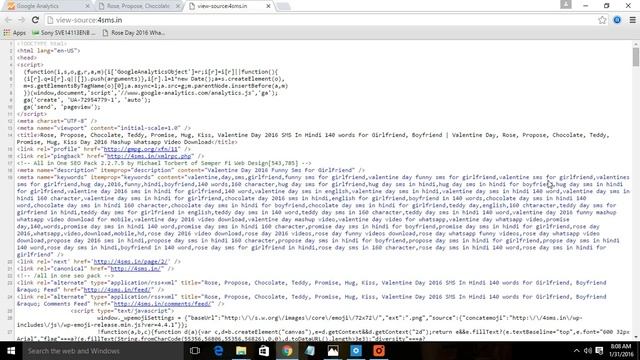Open the 4sms.in/feed/ link in source
This screenshot has height=360, width=640.
(117, 290)
